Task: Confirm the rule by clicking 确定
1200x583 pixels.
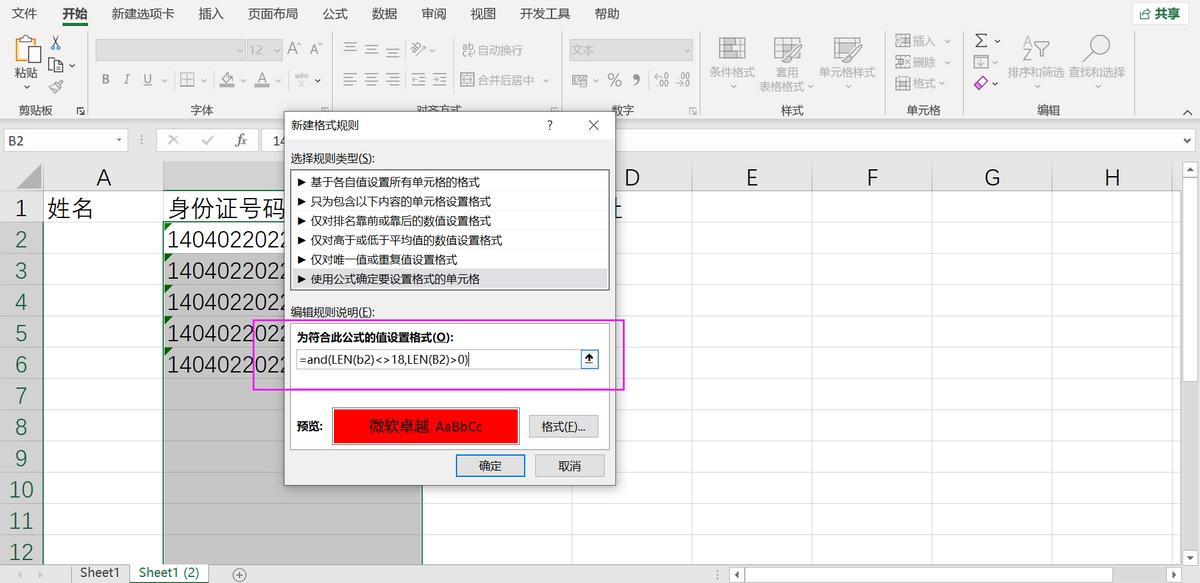Action: pyautogui.click(x=490, y=465)
